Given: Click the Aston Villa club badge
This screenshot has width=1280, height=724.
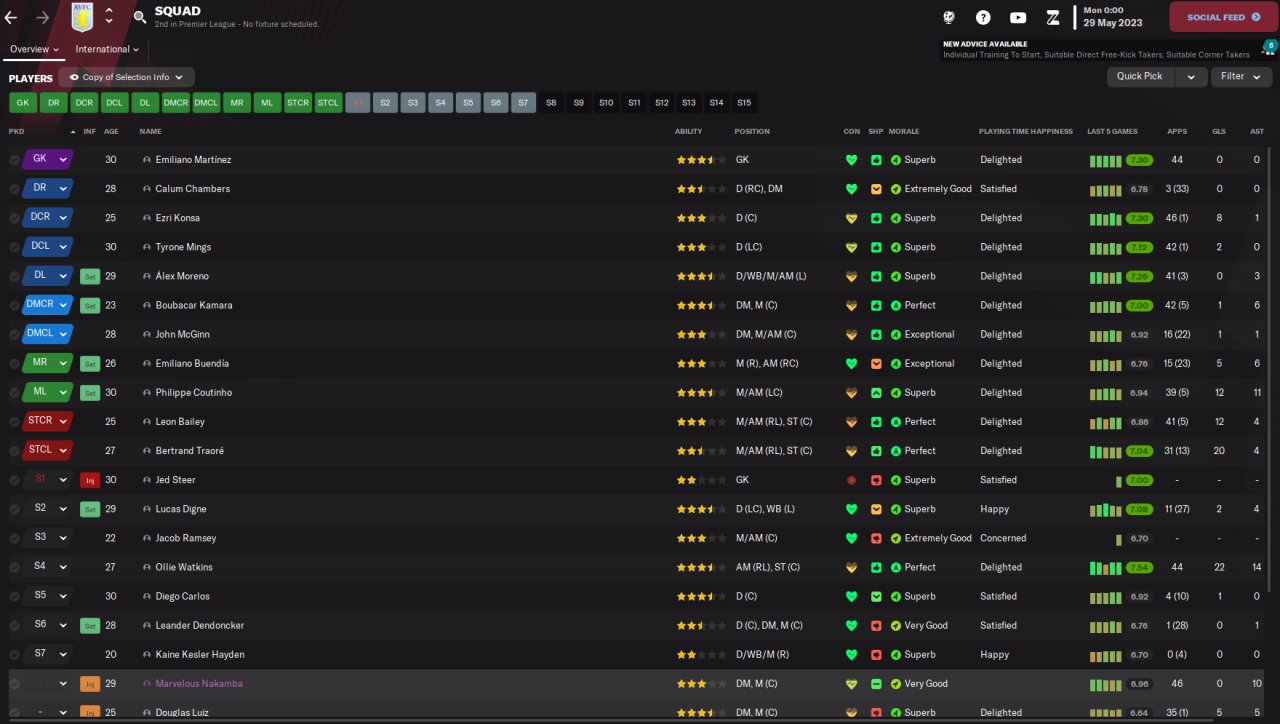Looking at the screenshot, I should click(x=82, y=17).
